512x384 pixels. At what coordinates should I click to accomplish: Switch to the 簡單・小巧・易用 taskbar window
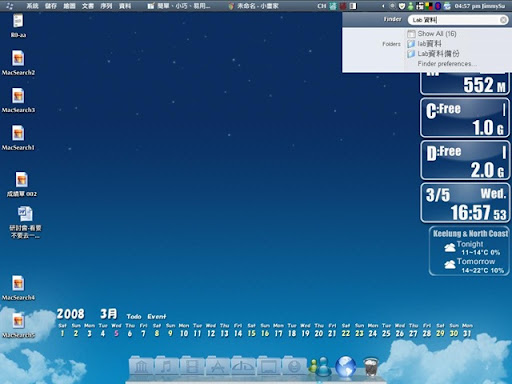tap(179, 6)
